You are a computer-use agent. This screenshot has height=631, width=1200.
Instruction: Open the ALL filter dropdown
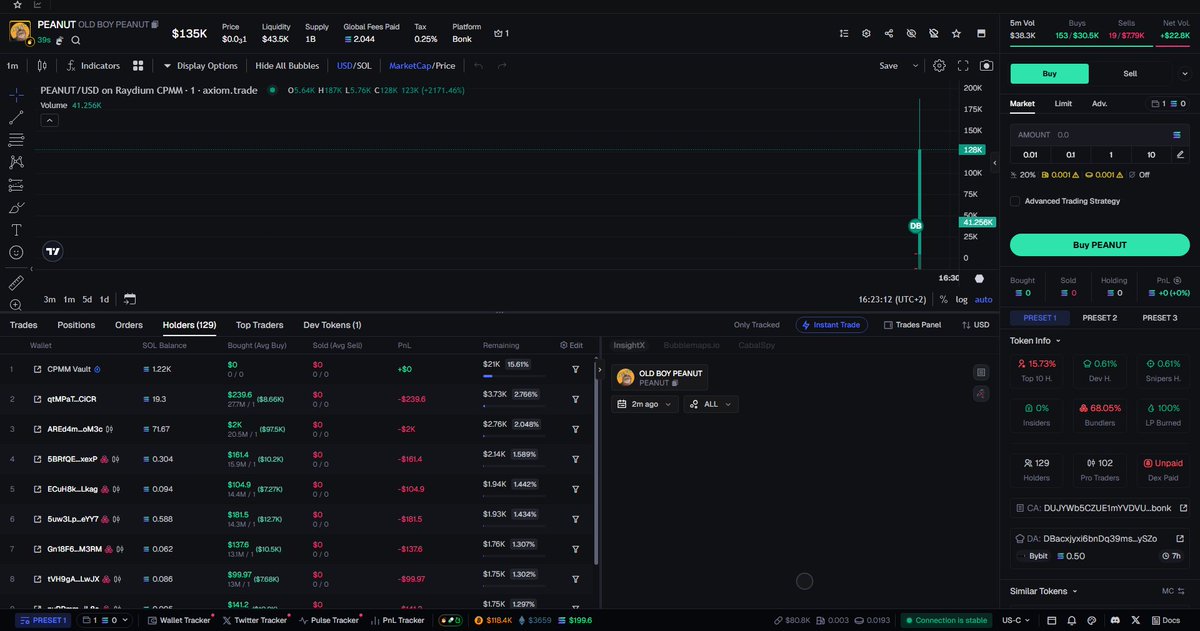(711, 404)
